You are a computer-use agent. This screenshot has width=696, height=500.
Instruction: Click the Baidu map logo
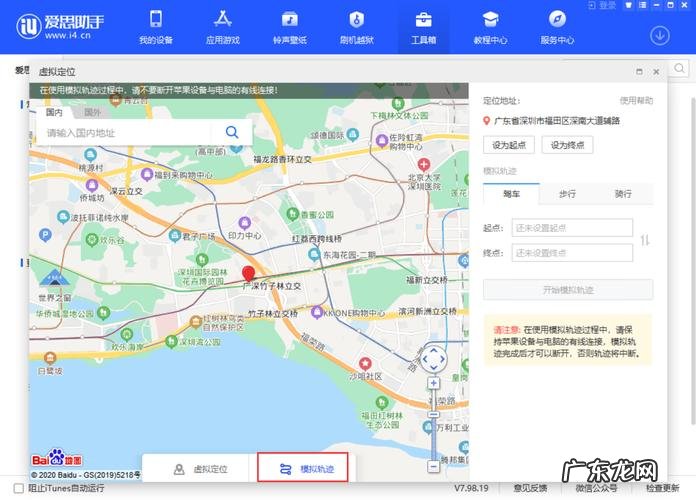tap(57, 457)
